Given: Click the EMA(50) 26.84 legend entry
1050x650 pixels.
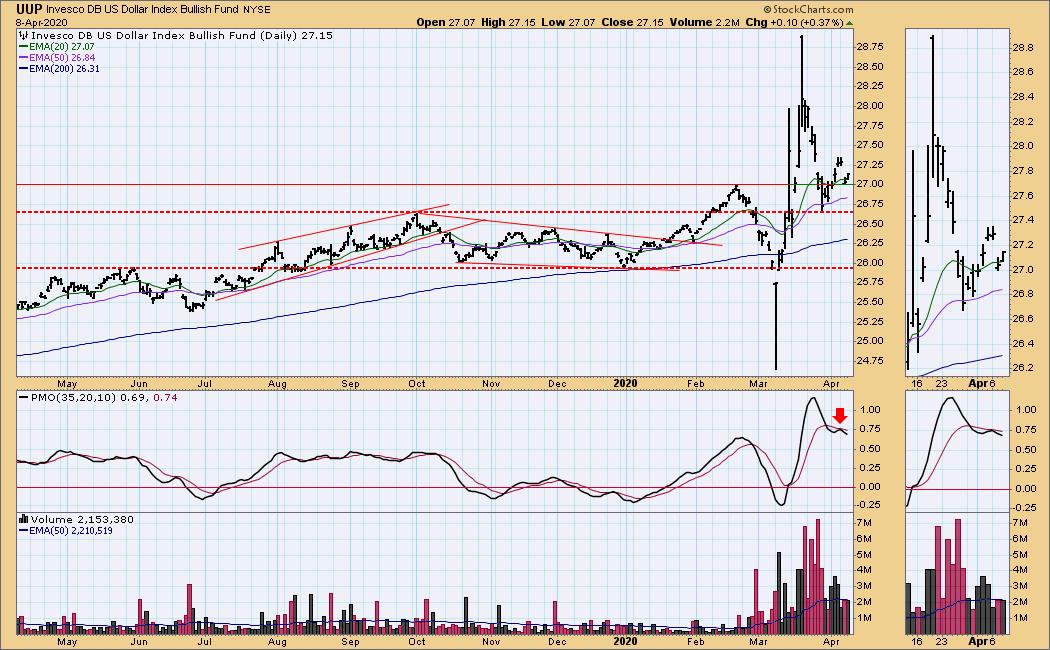Looking at the screenshot, I should [62, 58].
